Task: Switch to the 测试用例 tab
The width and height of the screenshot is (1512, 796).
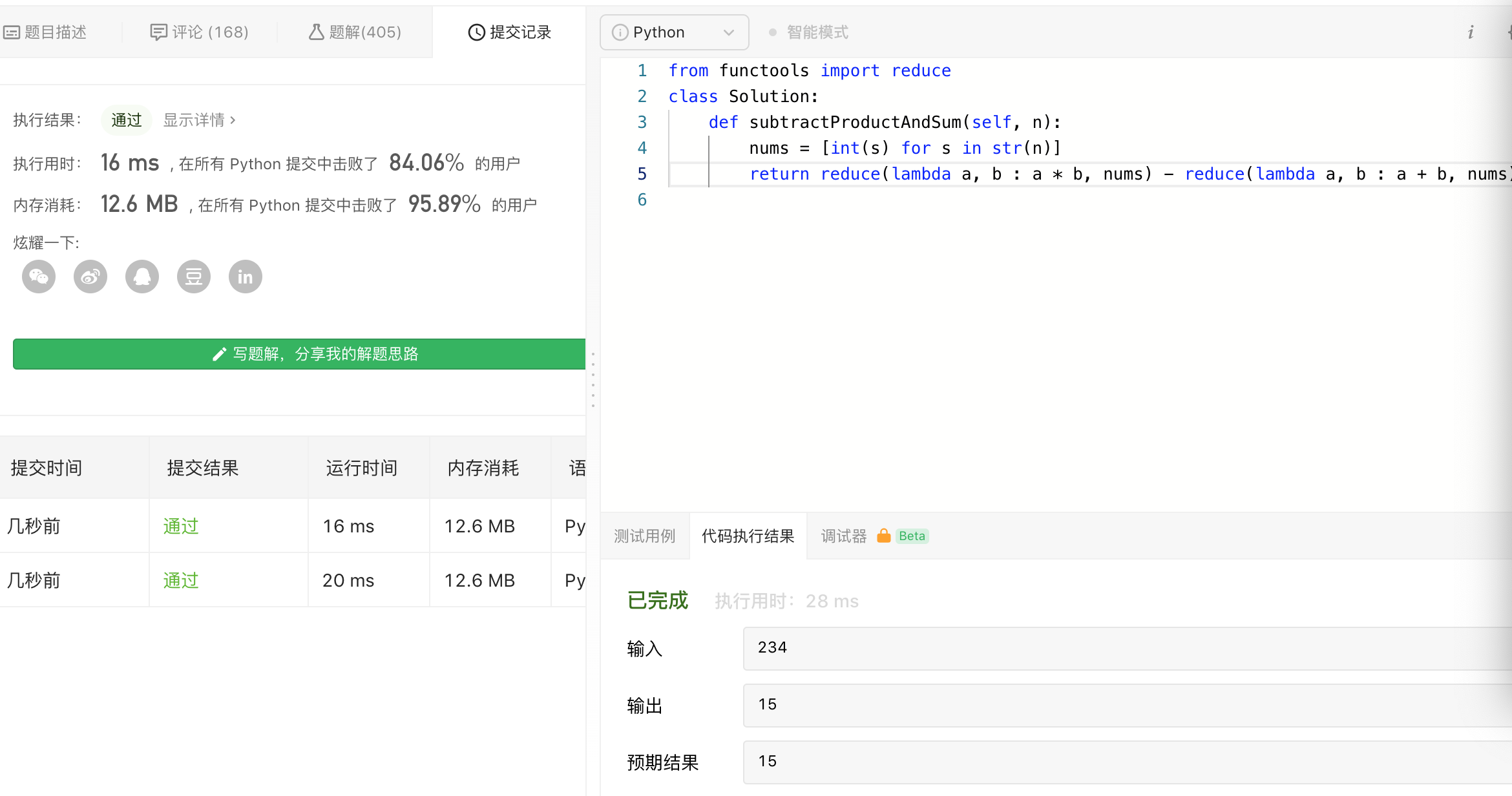Action: (644, 536)
